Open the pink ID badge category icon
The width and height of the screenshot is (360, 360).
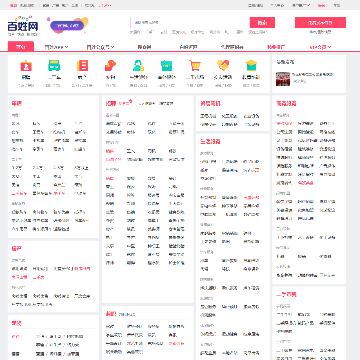click(26, 66)
